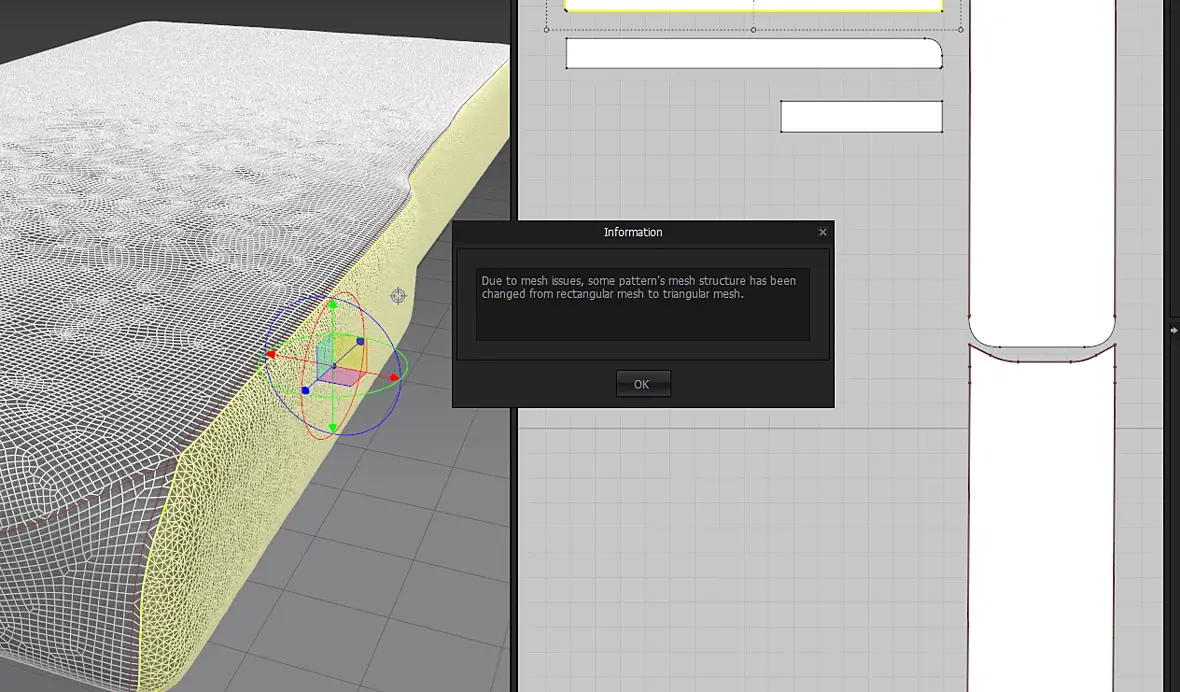1180x692 pixels.
Task: Click the Information dialog title bar
Action: (x=633, y=232)
